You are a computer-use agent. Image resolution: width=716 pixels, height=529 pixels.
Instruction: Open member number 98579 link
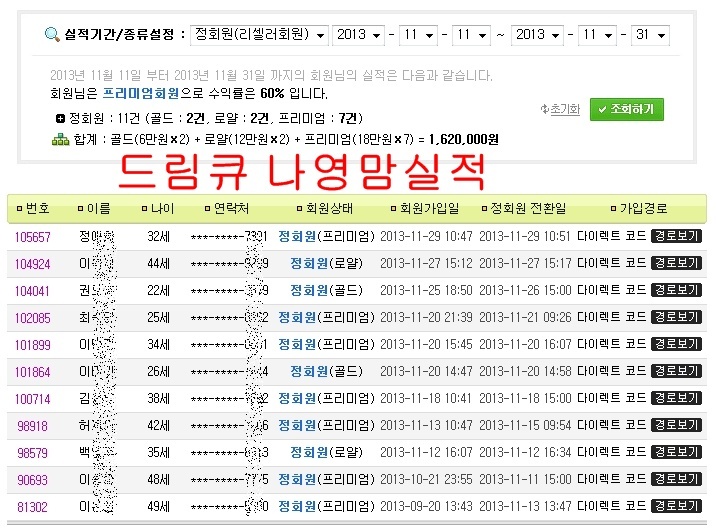(33, 453)
